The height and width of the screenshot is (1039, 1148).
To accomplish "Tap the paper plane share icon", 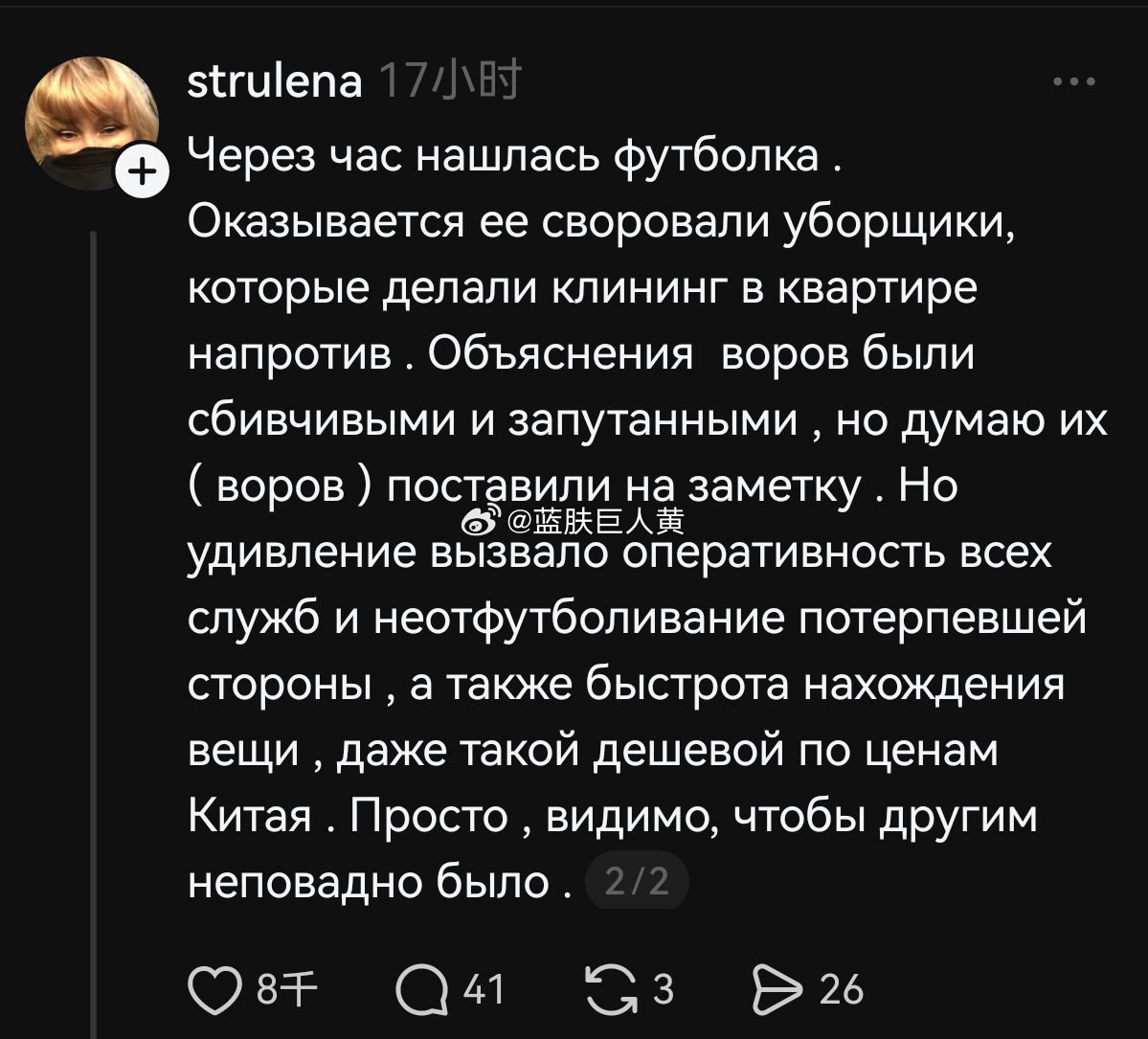I will [x=776, y=990].
